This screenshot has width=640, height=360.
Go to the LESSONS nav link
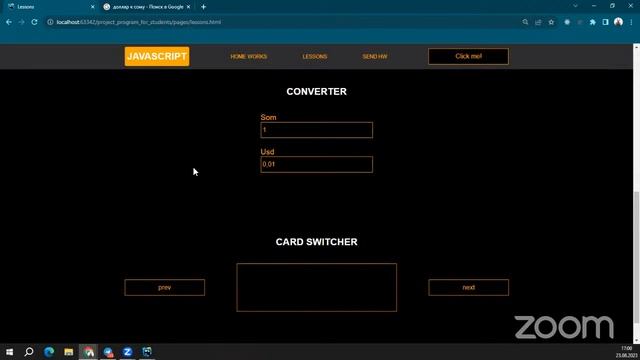click(315, 56)
